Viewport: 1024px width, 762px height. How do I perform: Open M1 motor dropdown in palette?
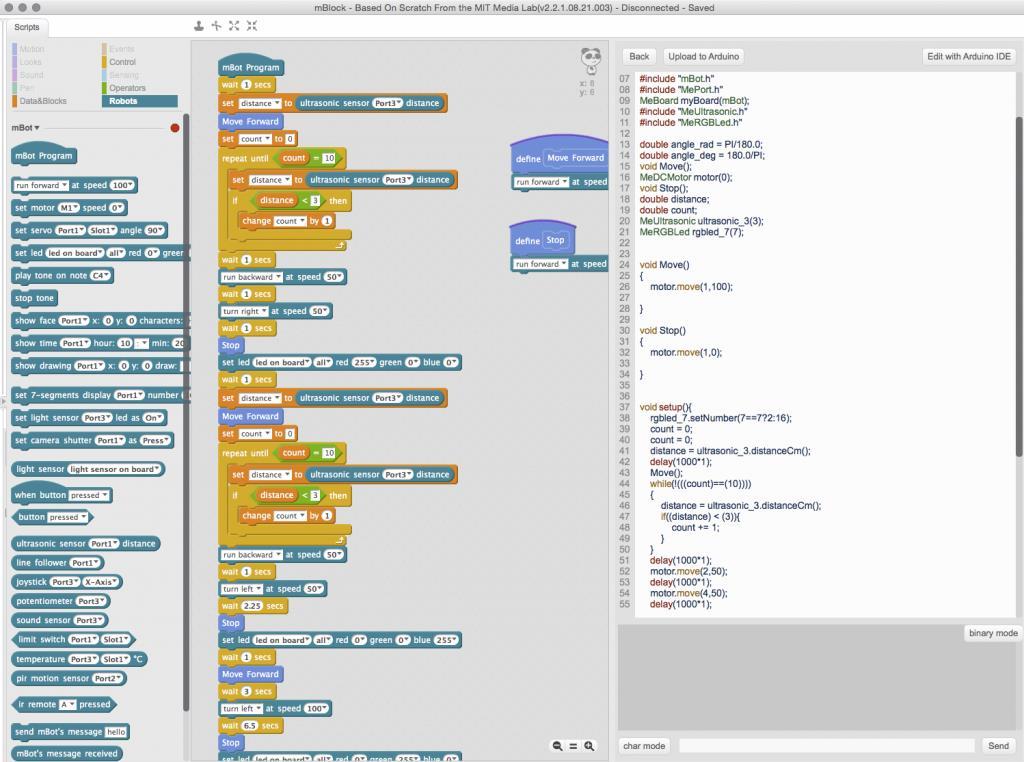click(69, 208)
